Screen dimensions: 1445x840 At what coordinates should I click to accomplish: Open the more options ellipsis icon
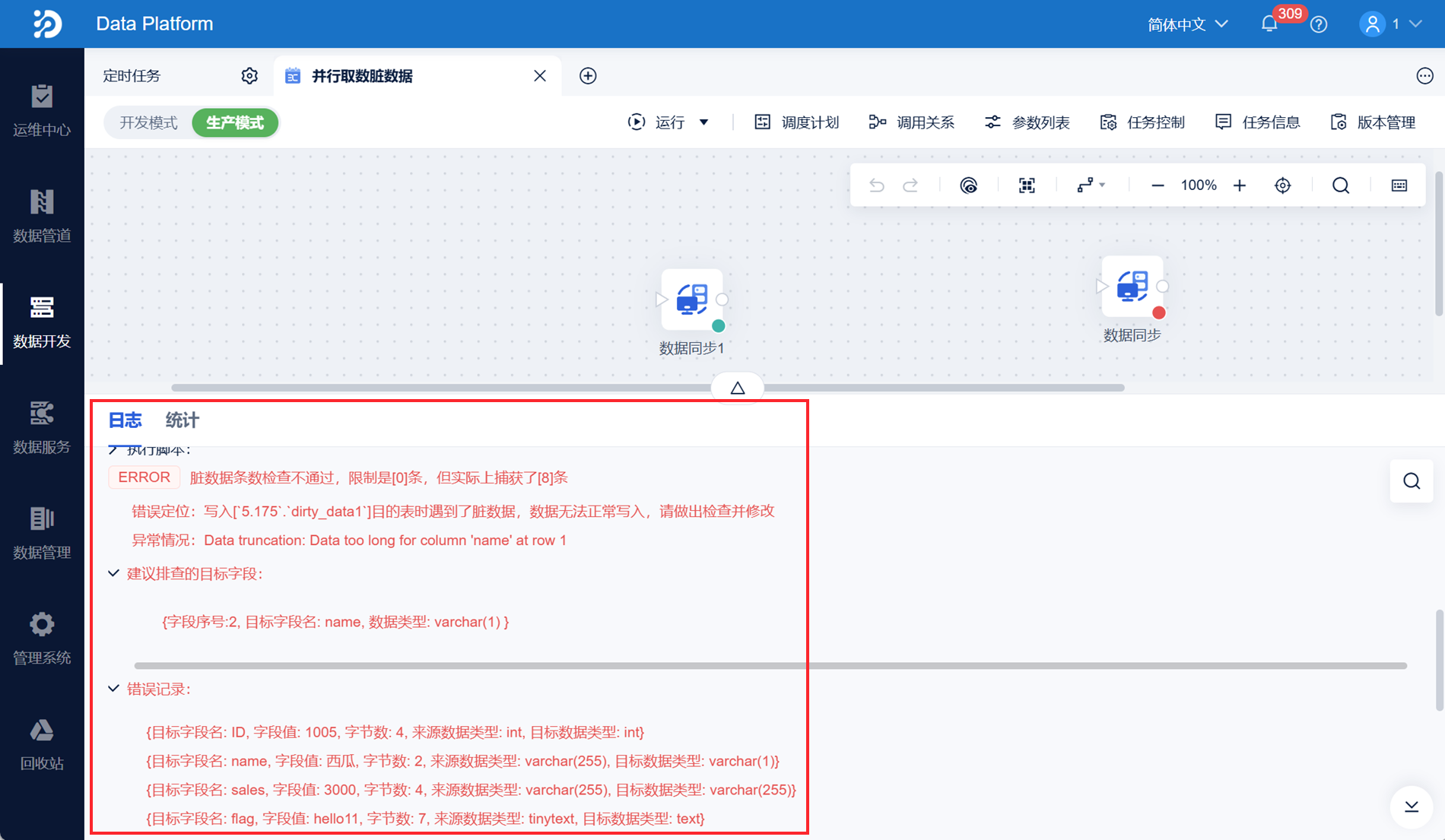click(x=1424, y=76)
